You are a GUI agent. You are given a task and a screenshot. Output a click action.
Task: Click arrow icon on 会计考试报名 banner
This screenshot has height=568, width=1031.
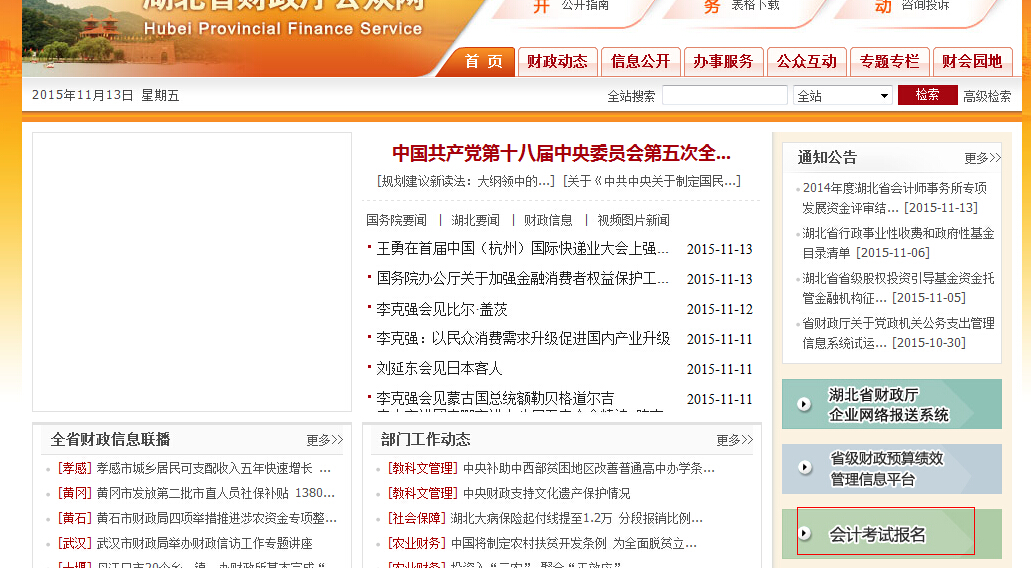coord(803,533)
